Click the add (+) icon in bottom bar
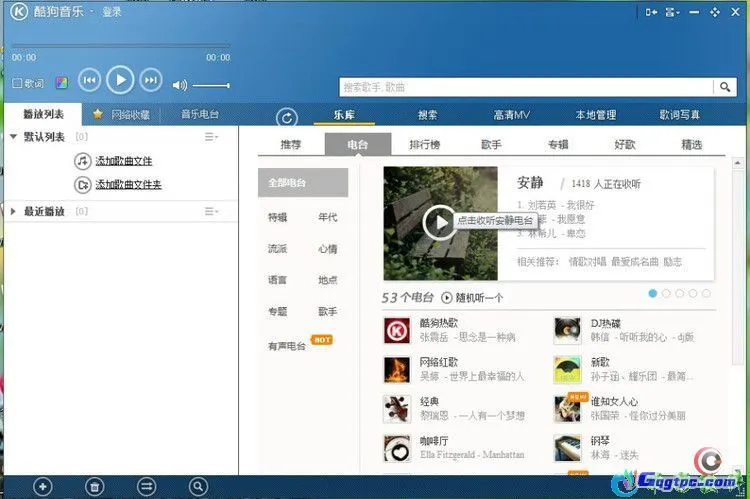 (42, 486)
